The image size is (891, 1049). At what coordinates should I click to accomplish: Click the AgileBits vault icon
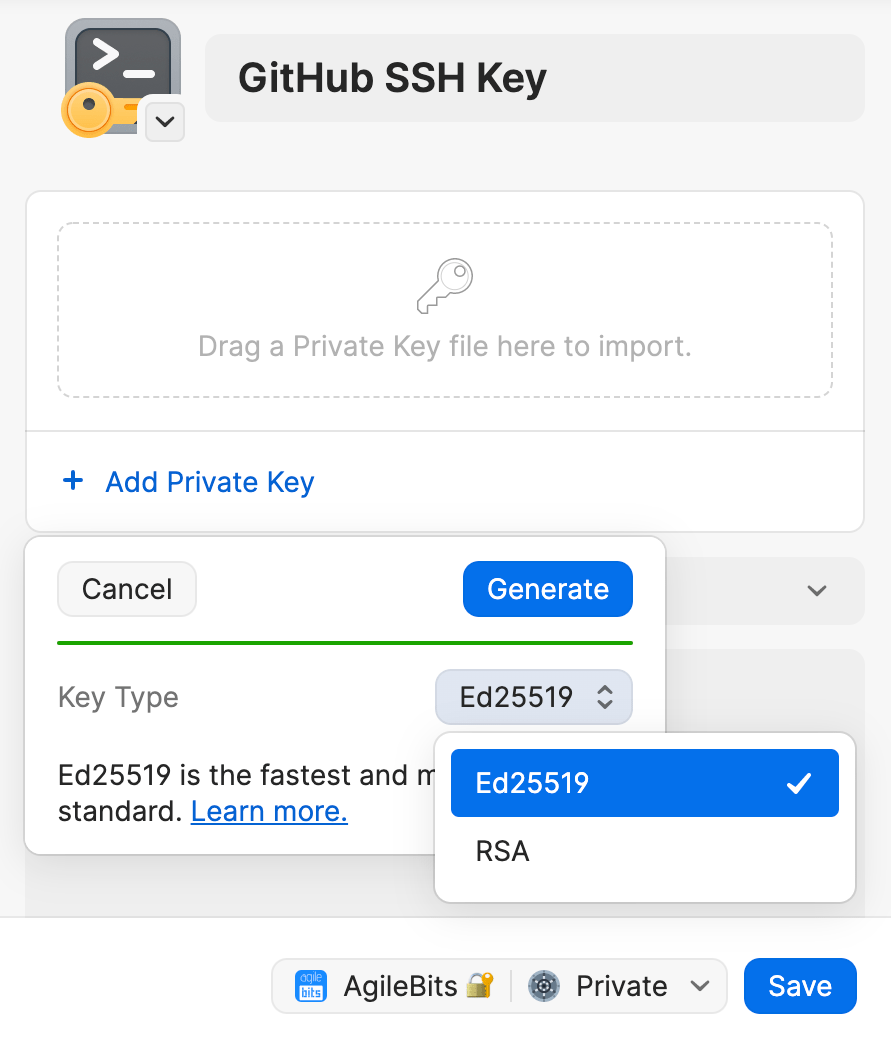coord(310,986)
